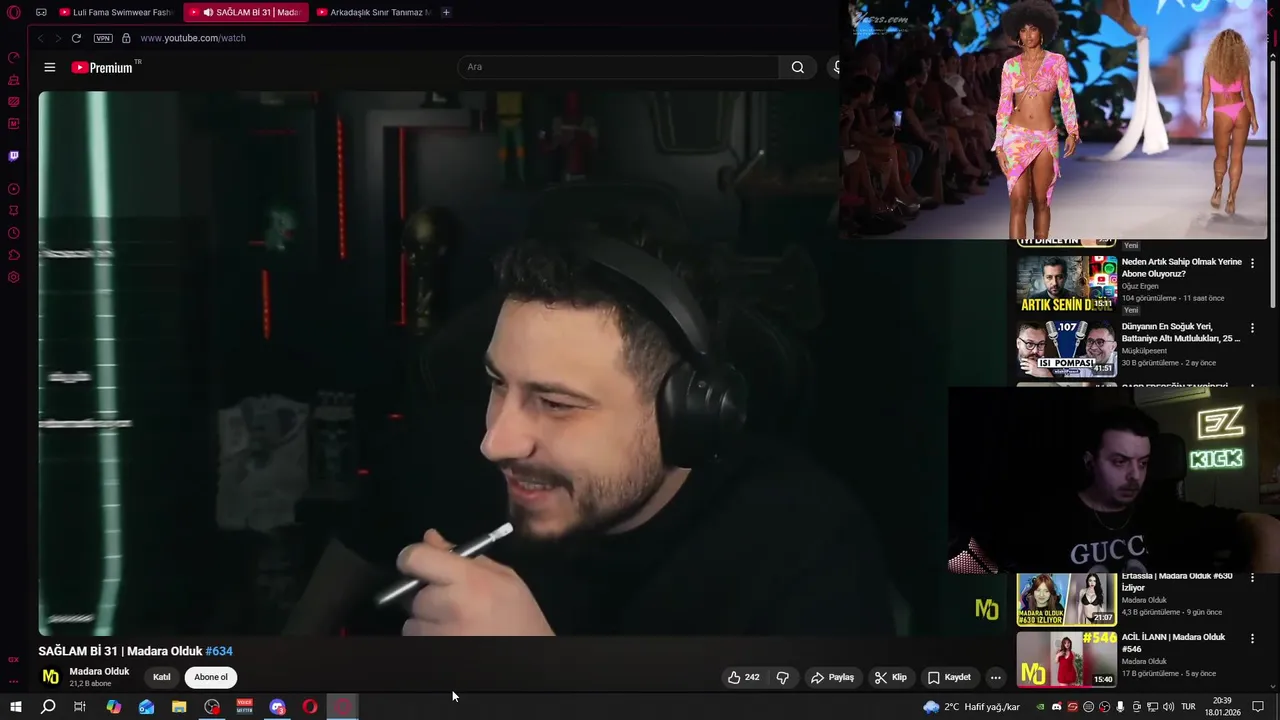The width and height of the screenshot is (1280, 720).
Task: Click the Katıl join button
Action: point(161,677)
